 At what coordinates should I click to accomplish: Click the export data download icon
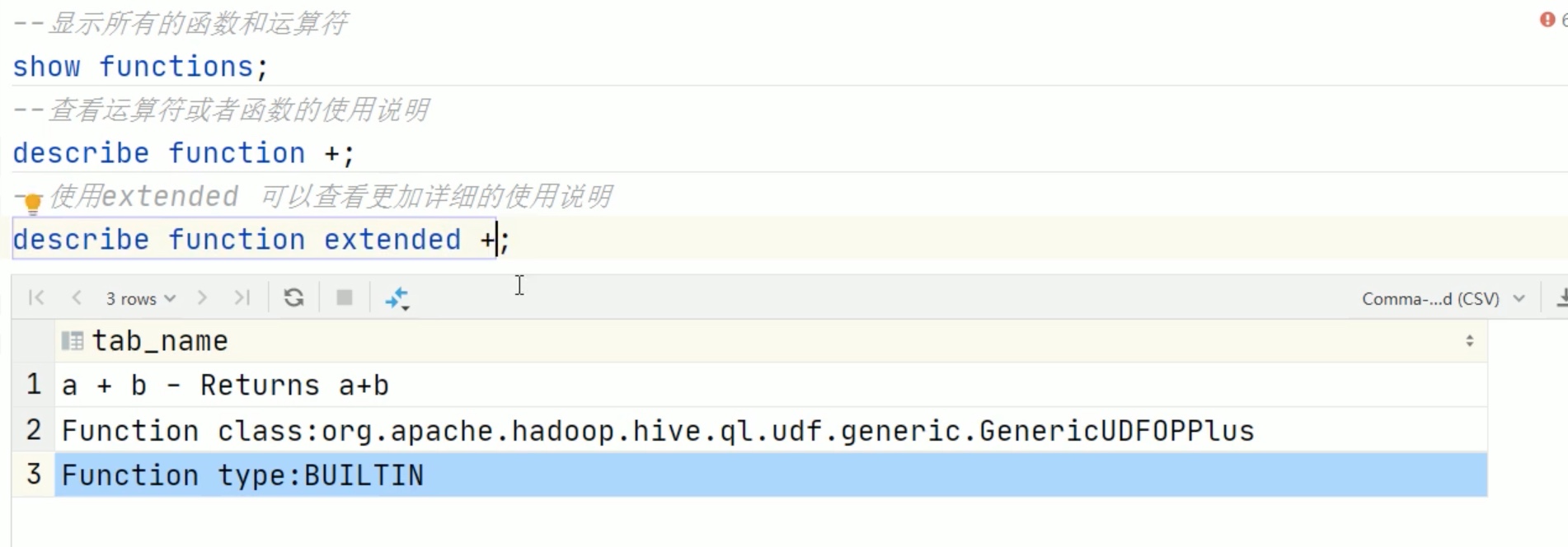click(1560, 297)
